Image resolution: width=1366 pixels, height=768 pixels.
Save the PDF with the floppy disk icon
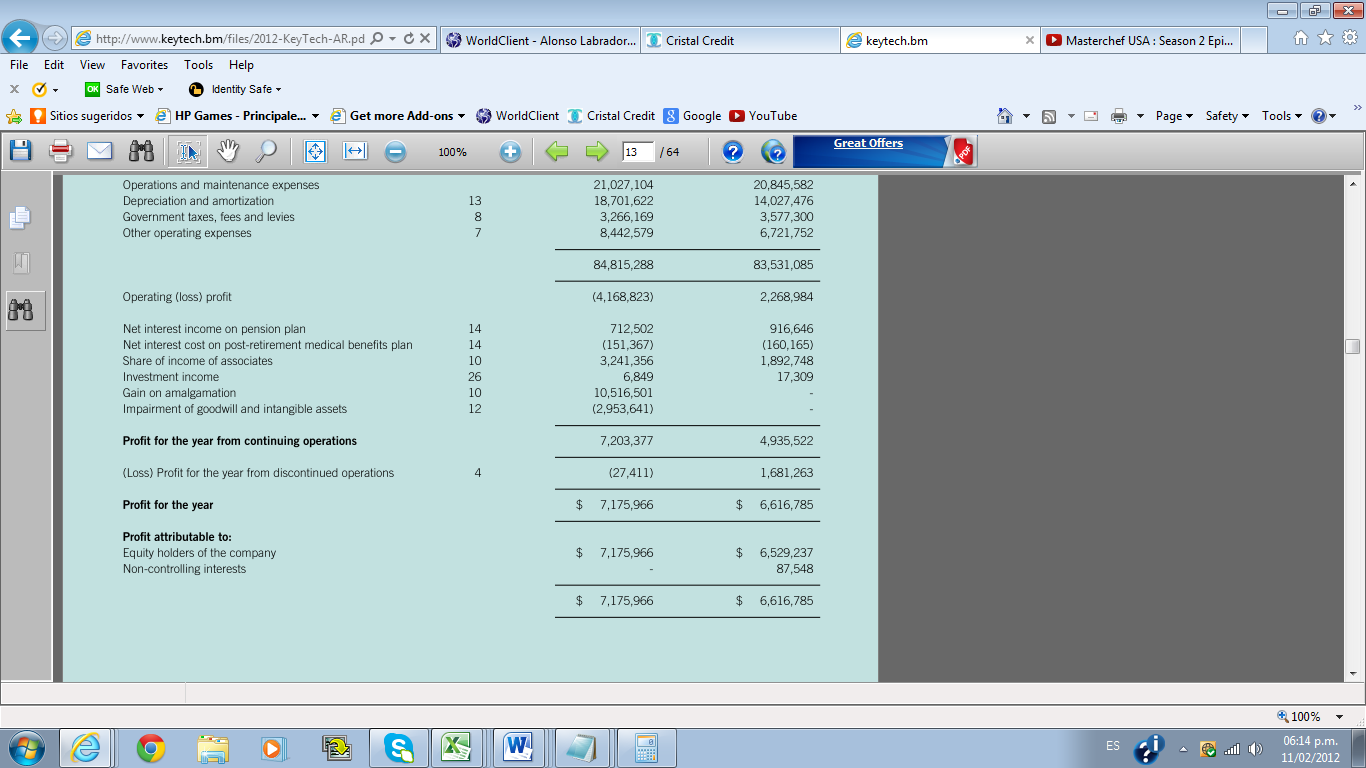point(20,151)
